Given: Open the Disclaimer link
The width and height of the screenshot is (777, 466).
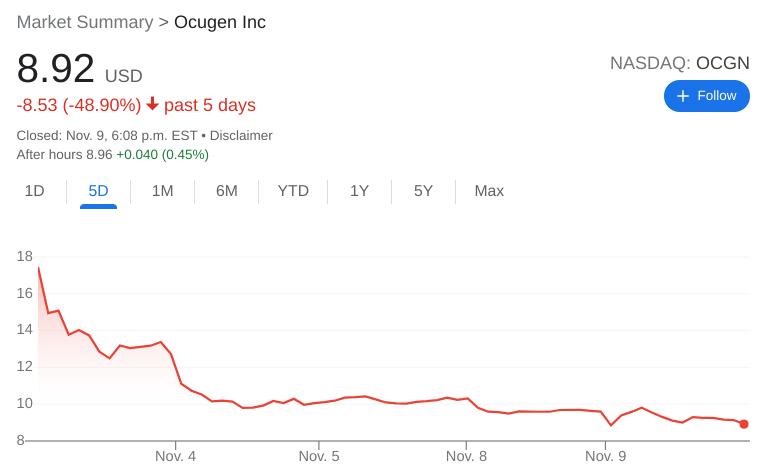Looking at the screenshot, I should (241, 135).
